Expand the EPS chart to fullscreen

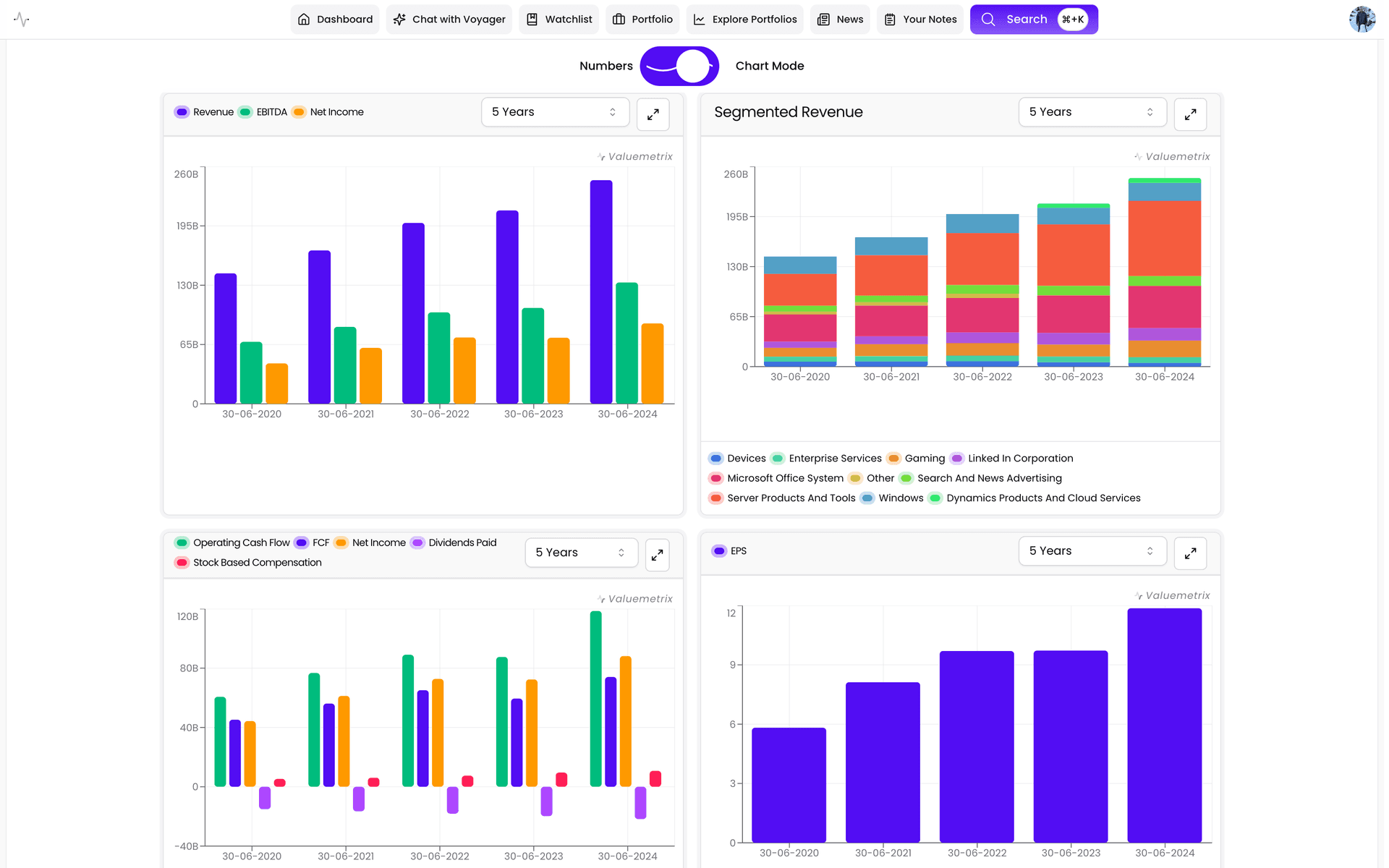click(x=1190, y=553)
